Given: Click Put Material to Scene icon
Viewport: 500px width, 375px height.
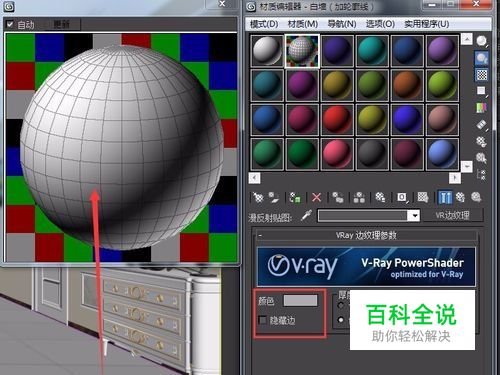Looking at the screenshot, I should [x=274, y=198].
